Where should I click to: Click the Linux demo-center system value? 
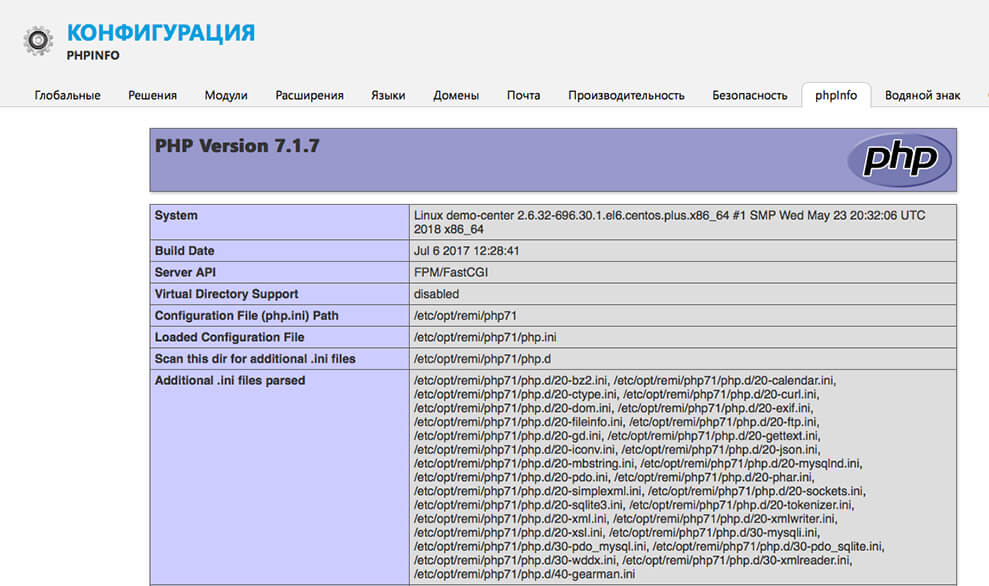669,222
